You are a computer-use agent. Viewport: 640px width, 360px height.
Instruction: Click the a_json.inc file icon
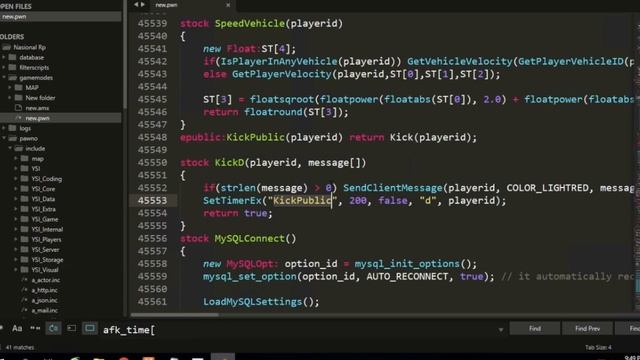point(24,300)
